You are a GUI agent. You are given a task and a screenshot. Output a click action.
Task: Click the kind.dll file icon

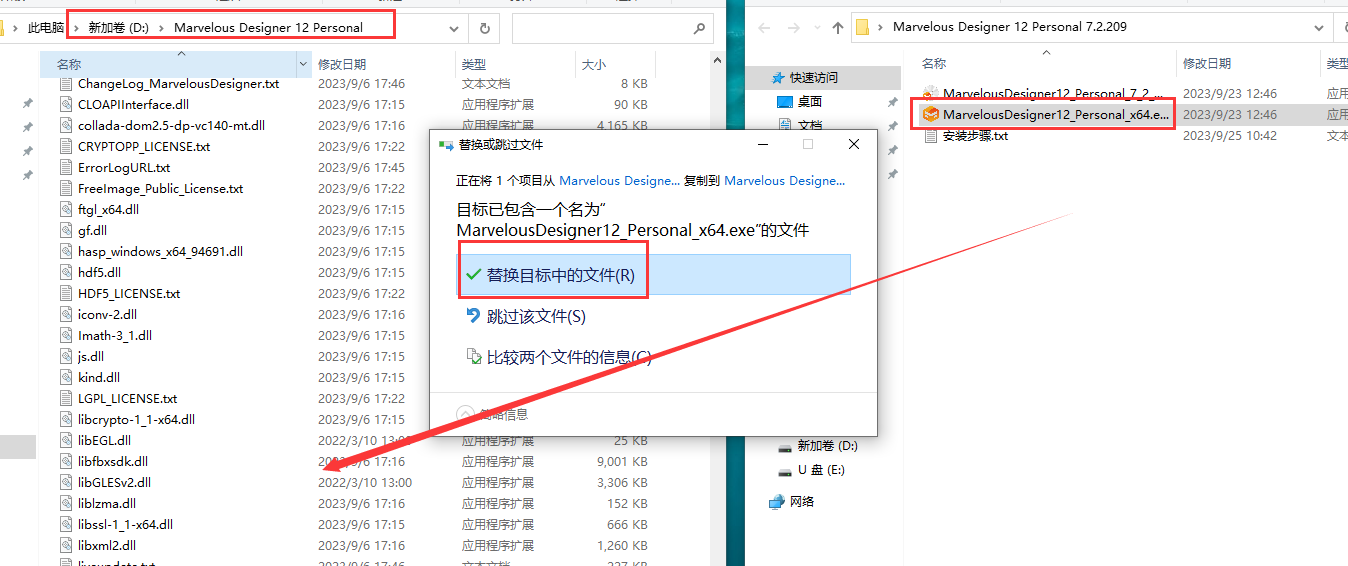[67, 378]
